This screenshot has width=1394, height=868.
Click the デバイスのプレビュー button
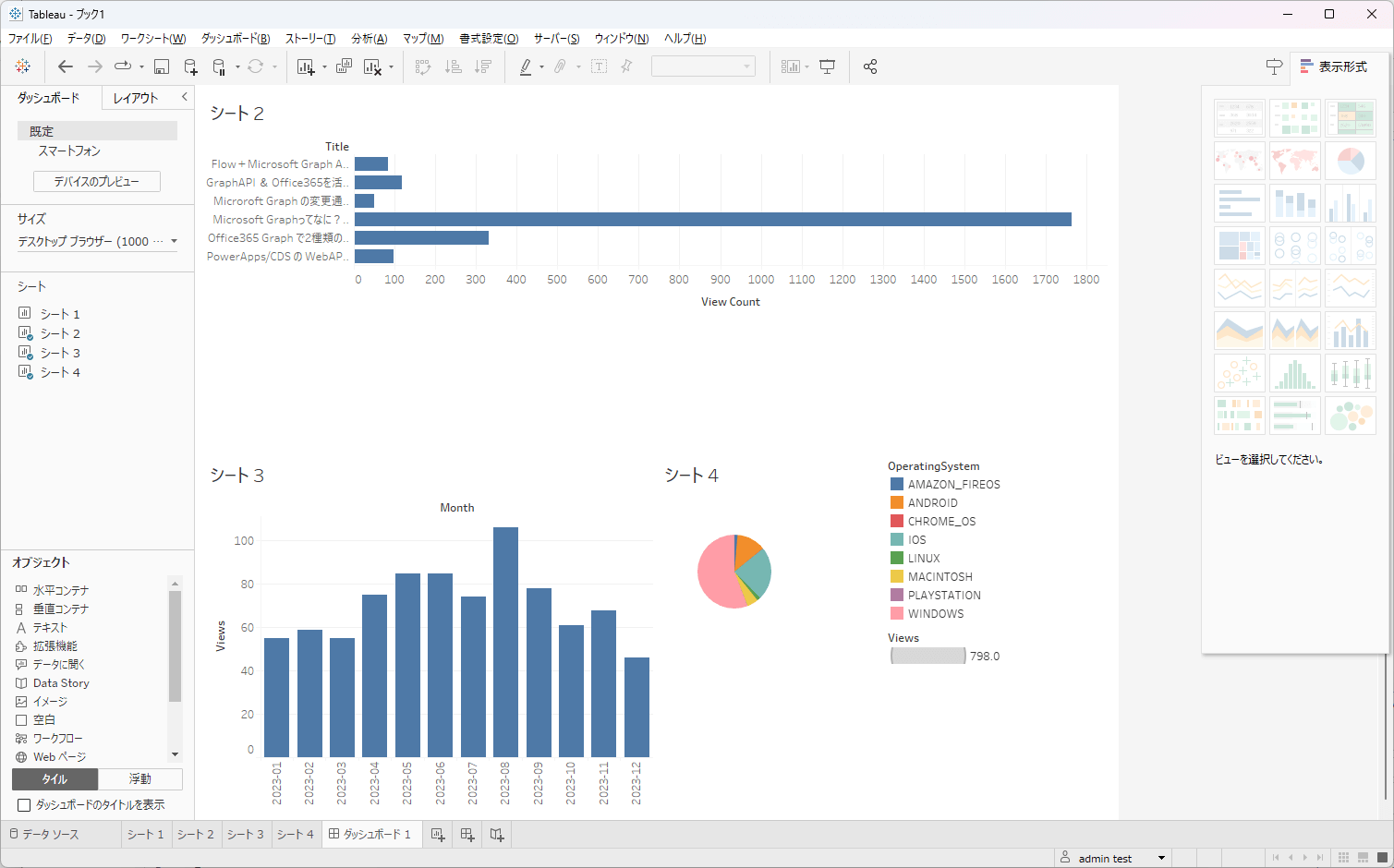96,181
